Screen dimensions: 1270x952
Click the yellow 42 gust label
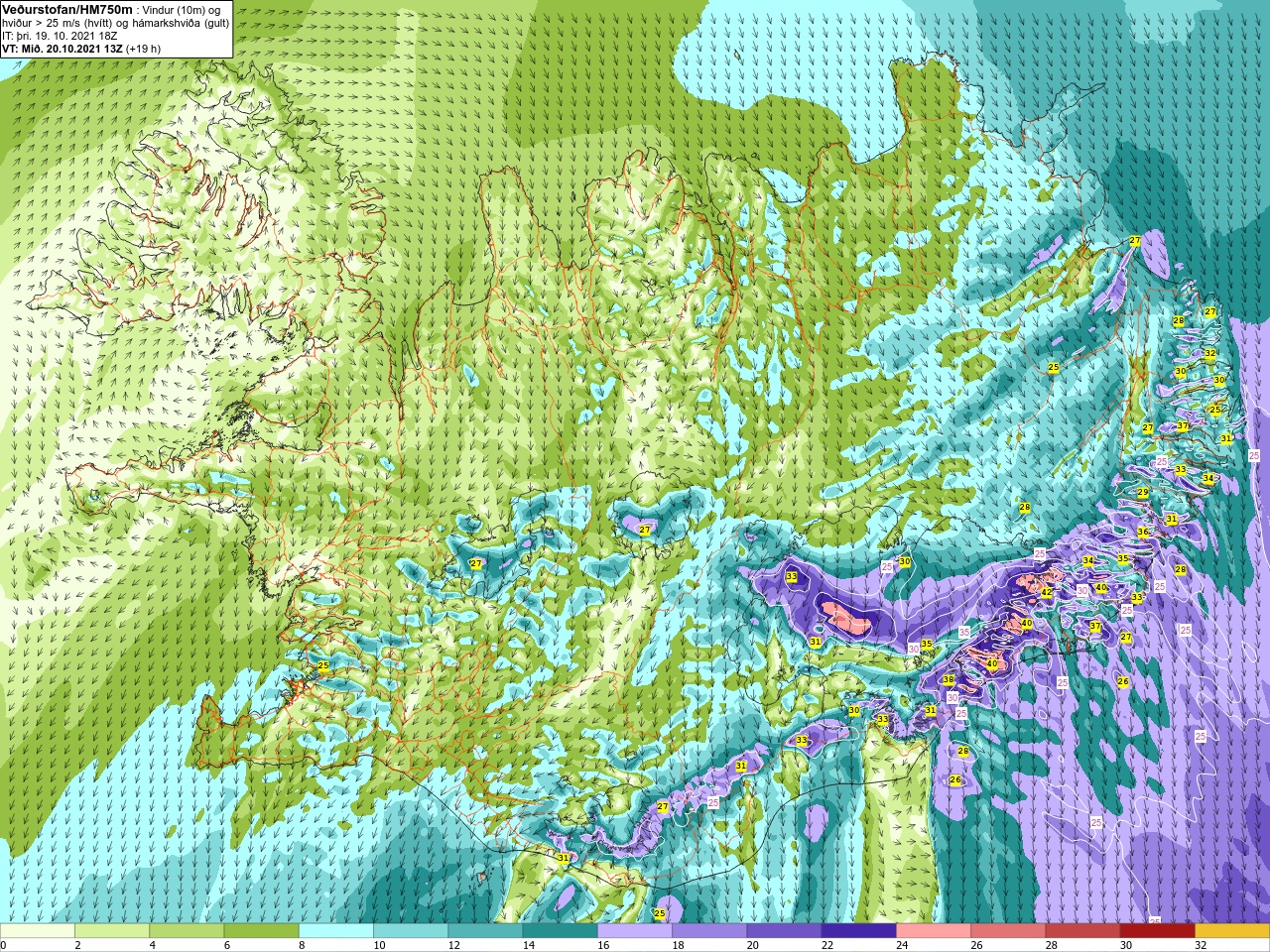1046,592
